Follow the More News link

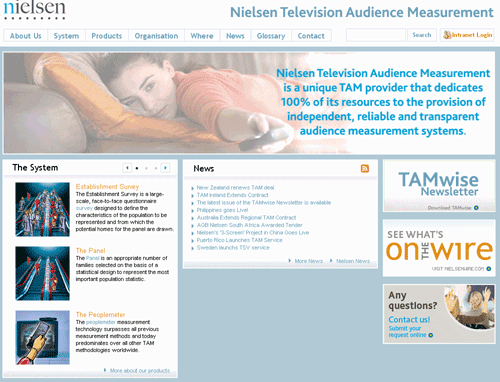pos(309,261)
